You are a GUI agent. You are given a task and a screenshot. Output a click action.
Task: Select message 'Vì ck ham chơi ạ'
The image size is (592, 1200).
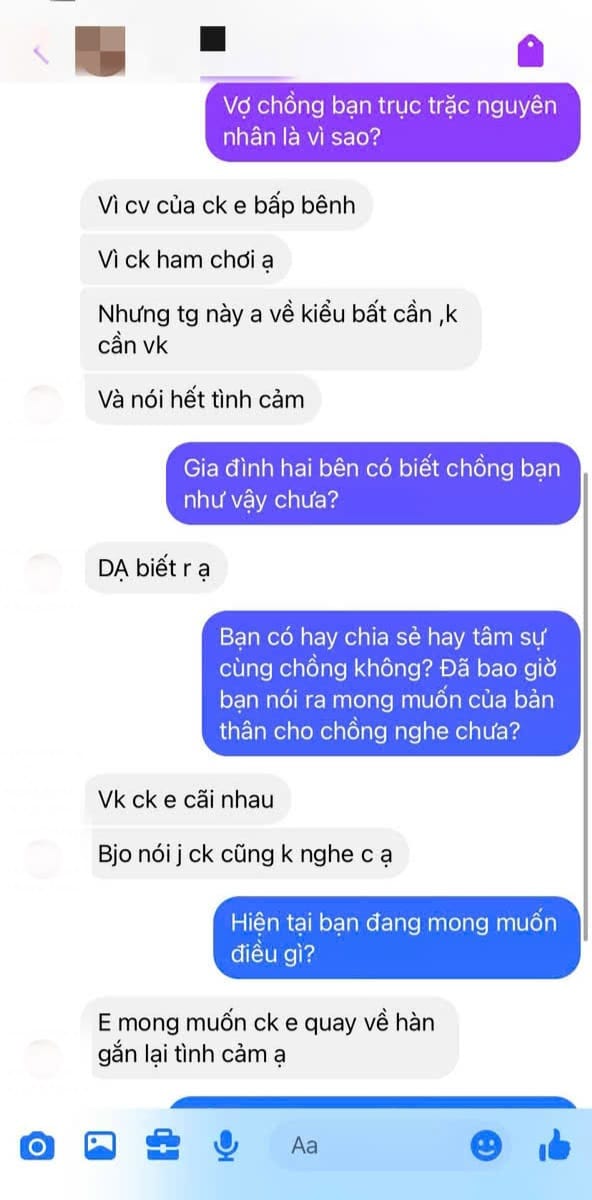tap(186, 262)
